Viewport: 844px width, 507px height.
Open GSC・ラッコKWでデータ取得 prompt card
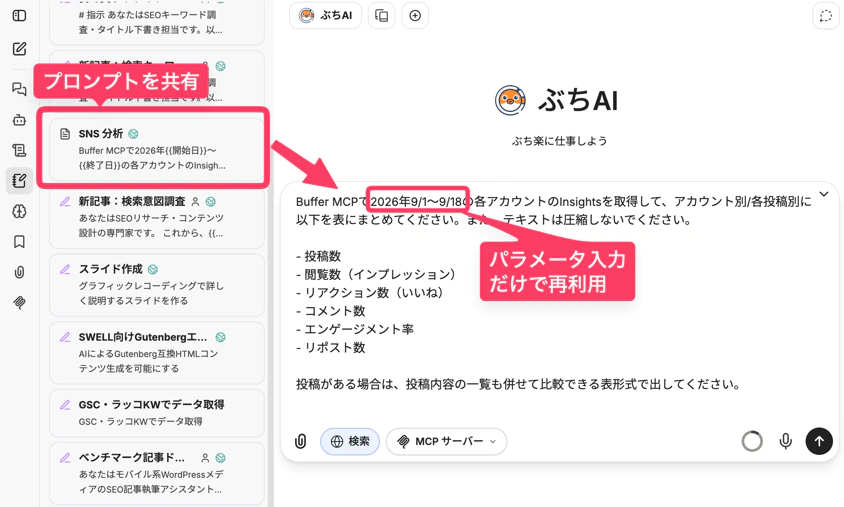pos(157,413)
